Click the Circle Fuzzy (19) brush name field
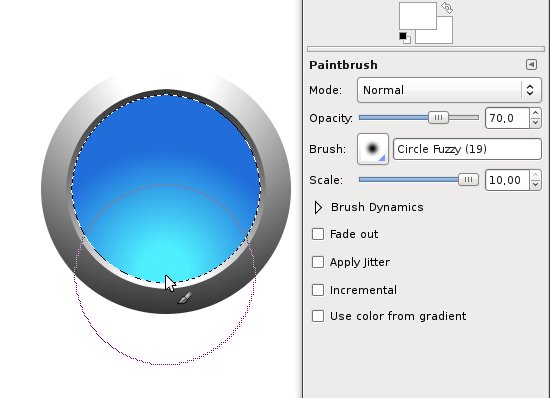The height and width of the screenshot is (398, 550). point(467,149)
